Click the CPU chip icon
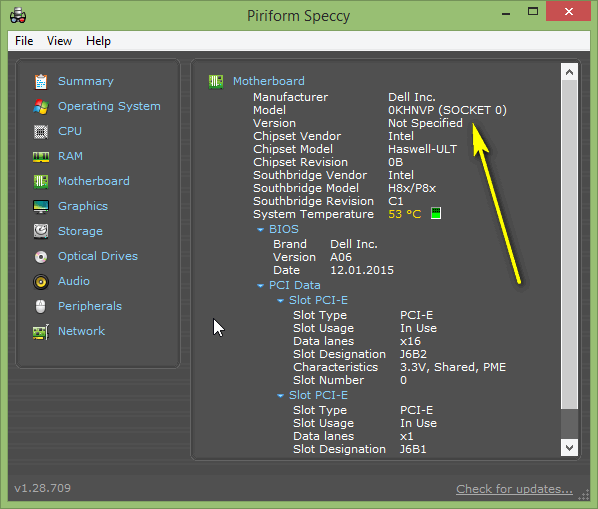The image size is (598, 509). (x=41, y=132)
